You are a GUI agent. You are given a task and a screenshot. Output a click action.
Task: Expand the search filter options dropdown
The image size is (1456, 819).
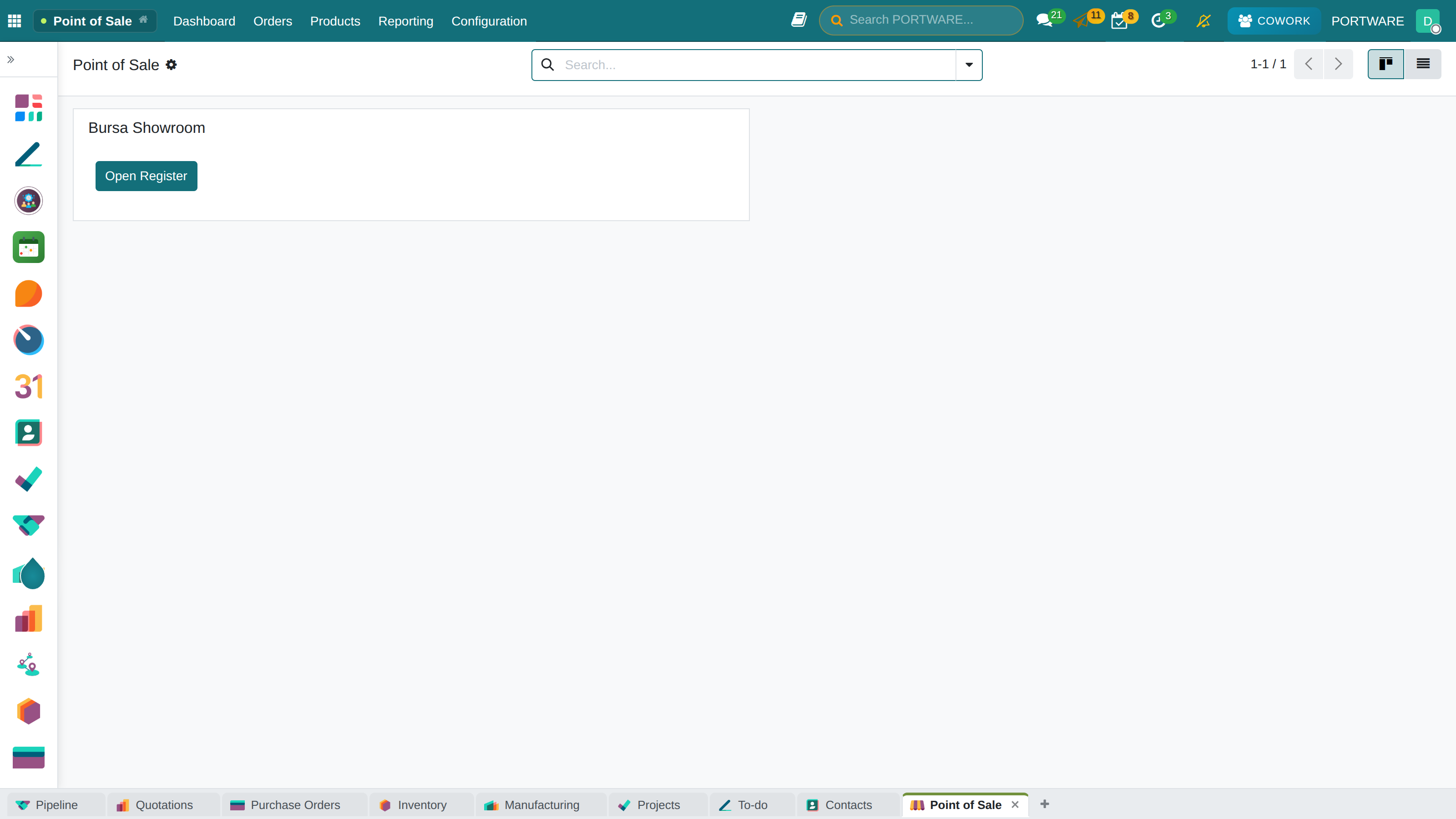[969, 65]
